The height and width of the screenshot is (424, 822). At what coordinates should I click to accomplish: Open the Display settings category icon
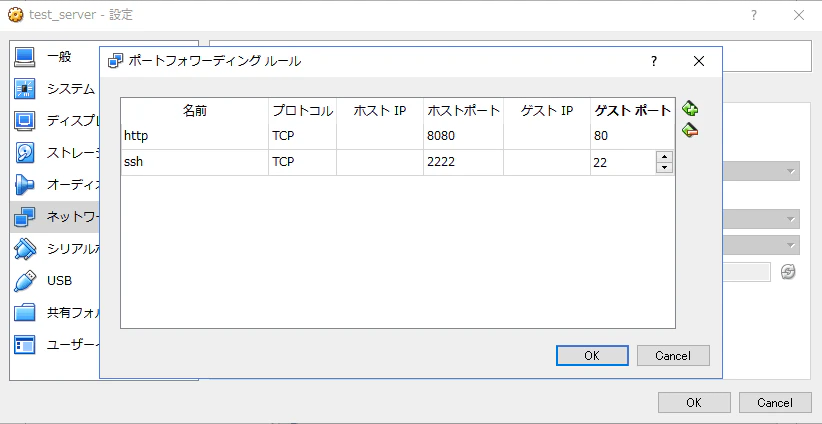(x=24, y=121)
